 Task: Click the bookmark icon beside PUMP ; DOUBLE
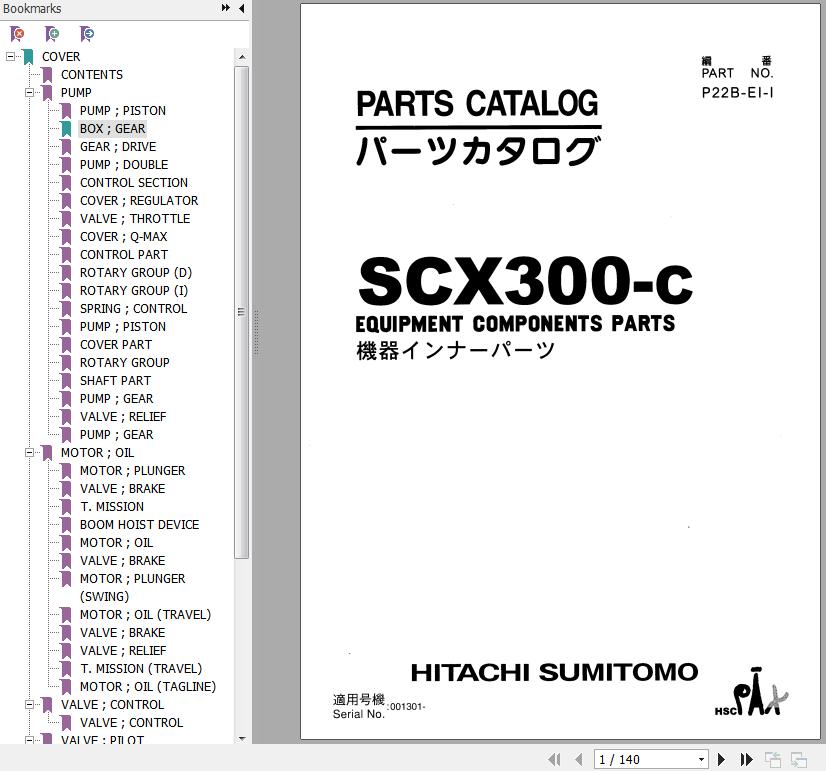(x=66, y=165)
